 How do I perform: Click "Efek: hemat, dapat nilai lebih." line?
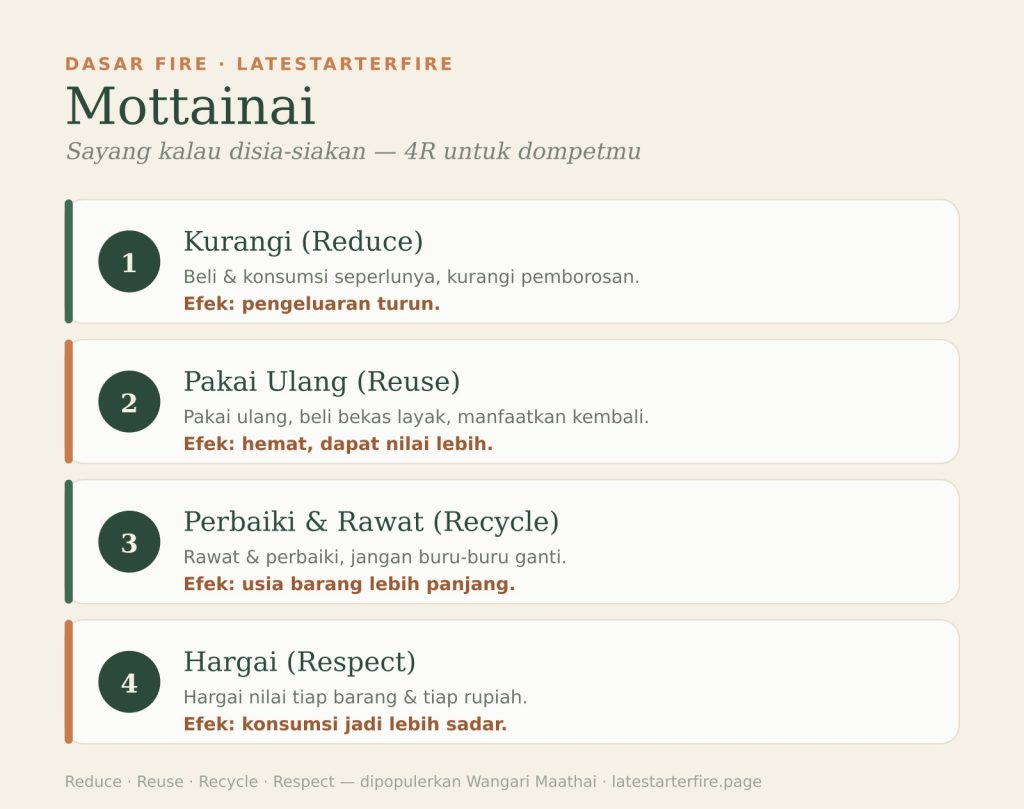(x=338, y=444)
